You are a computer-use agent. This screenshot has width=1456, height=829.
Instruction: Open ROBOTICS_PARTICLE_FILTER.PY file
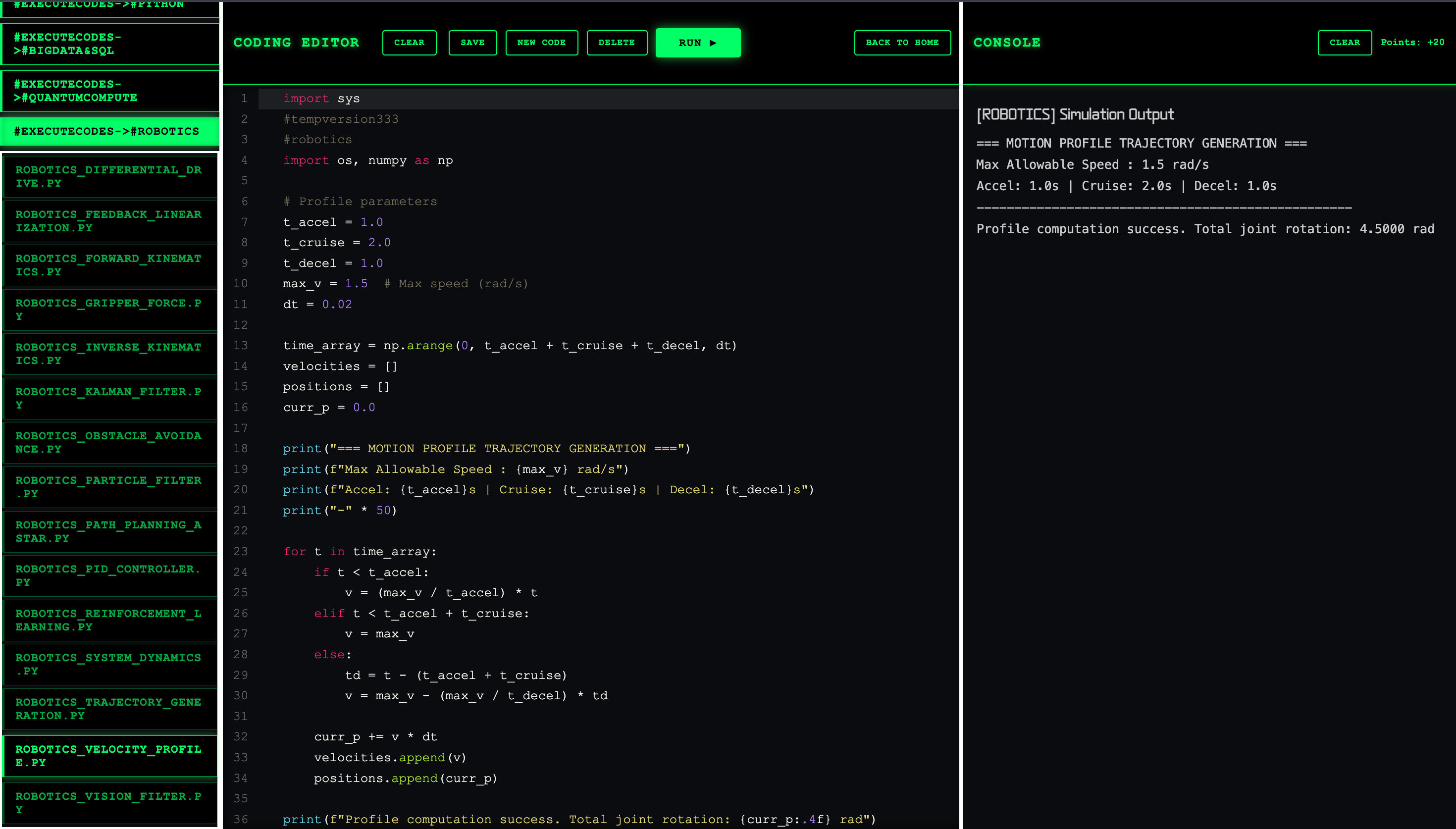(x=110, y=487)
